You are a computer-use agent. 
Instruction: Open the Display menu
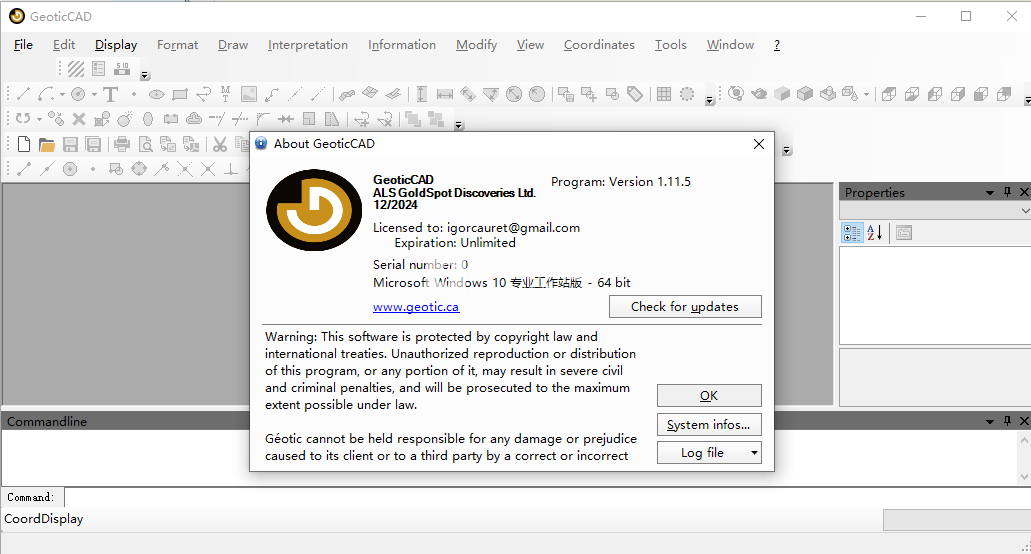coord(116,45)
